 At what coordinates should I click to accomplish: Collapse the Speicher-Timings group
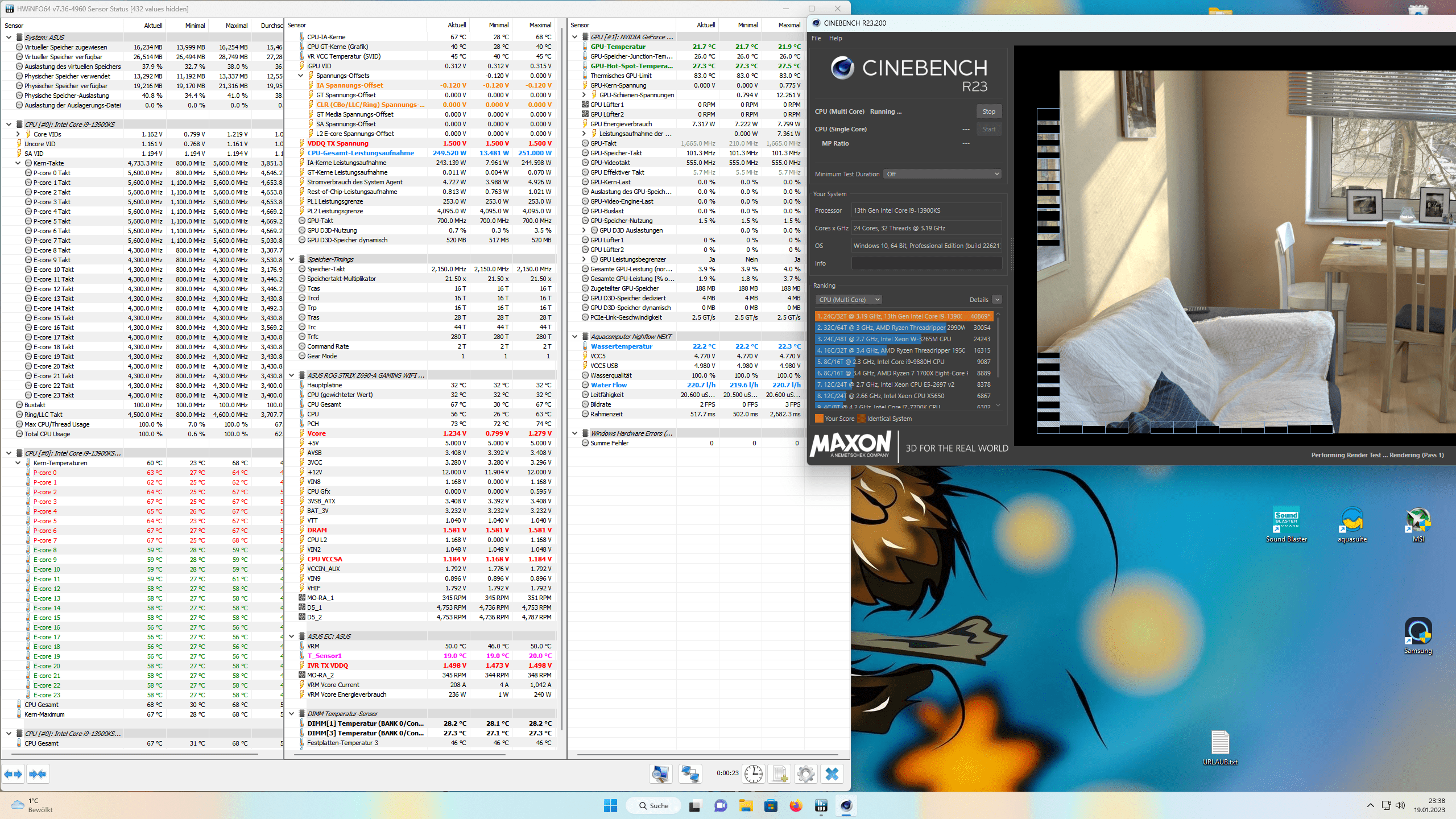click(292, 259)
